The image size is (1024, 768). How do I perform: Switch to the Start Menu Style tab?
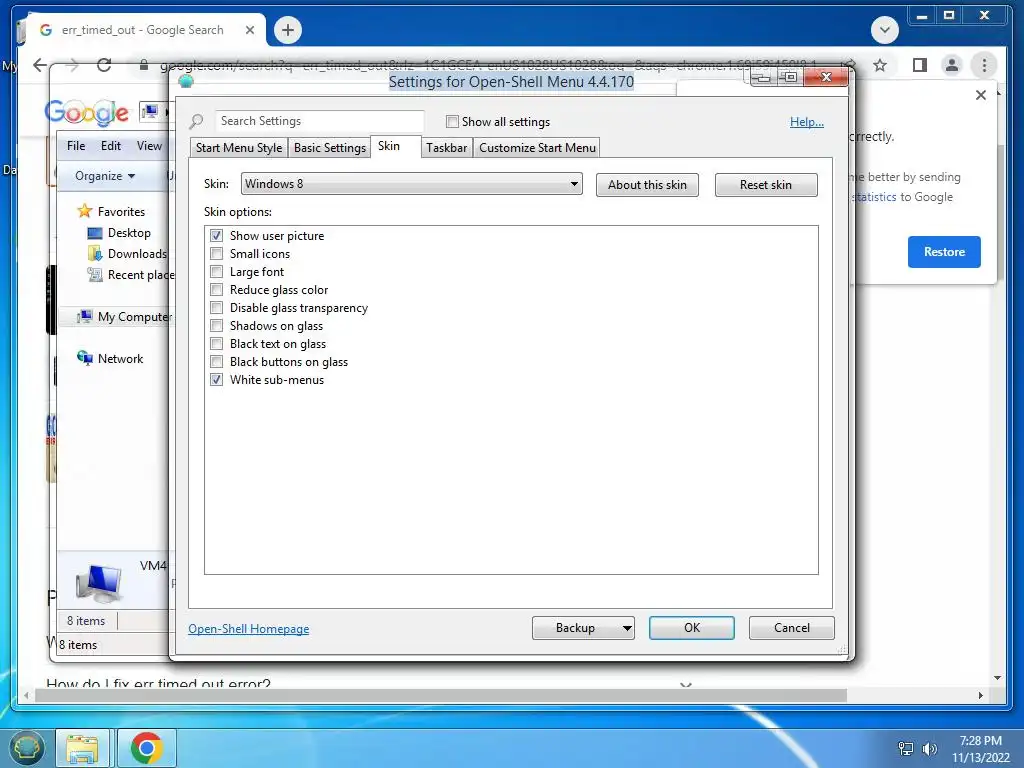239,148
